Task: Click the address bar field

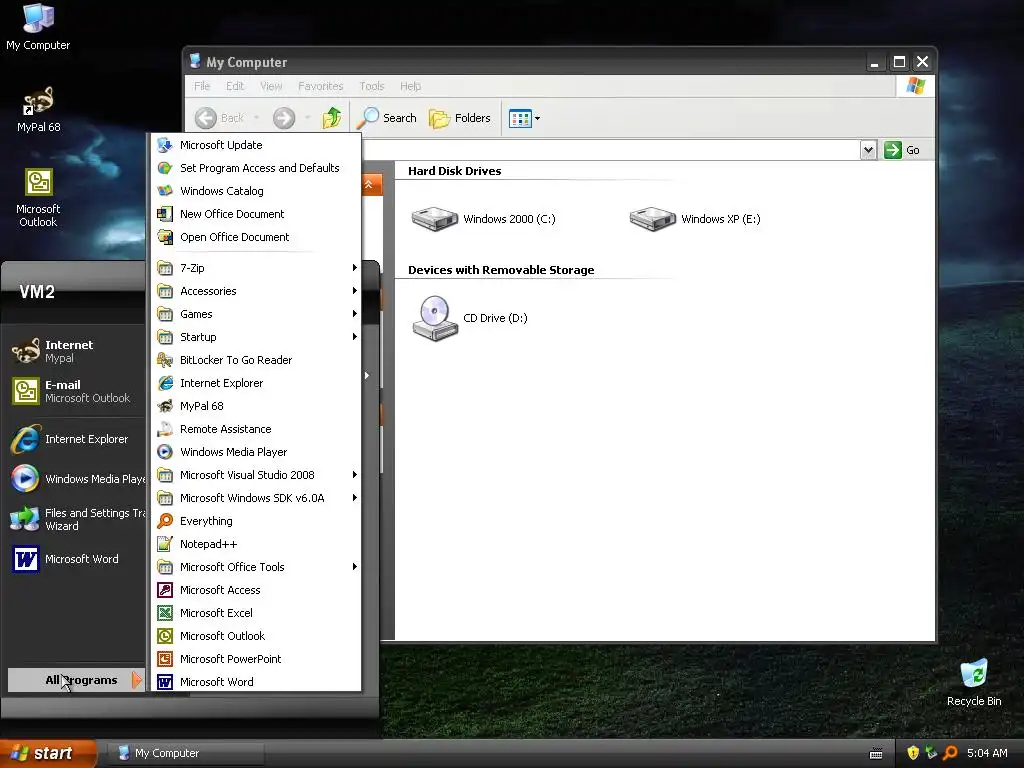Action: (x=611, y=150)
